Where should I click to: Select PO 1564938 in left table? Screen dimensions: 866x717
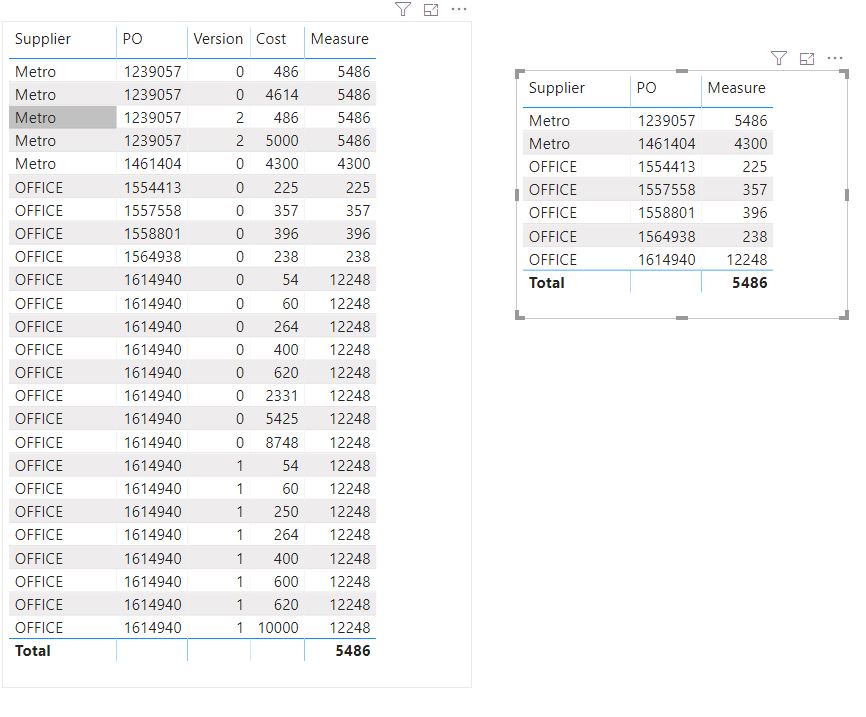(x=152, y=257)
